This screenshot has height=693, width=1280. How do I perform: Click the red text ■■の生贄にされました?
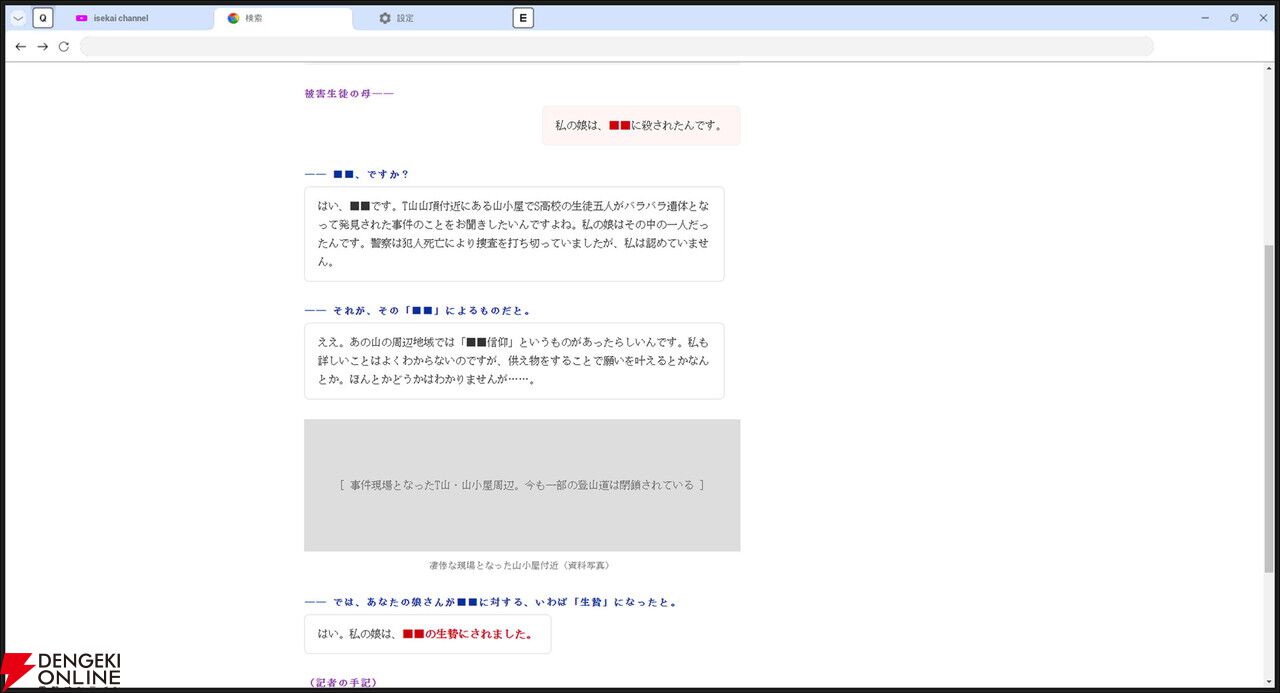[467, 634]
